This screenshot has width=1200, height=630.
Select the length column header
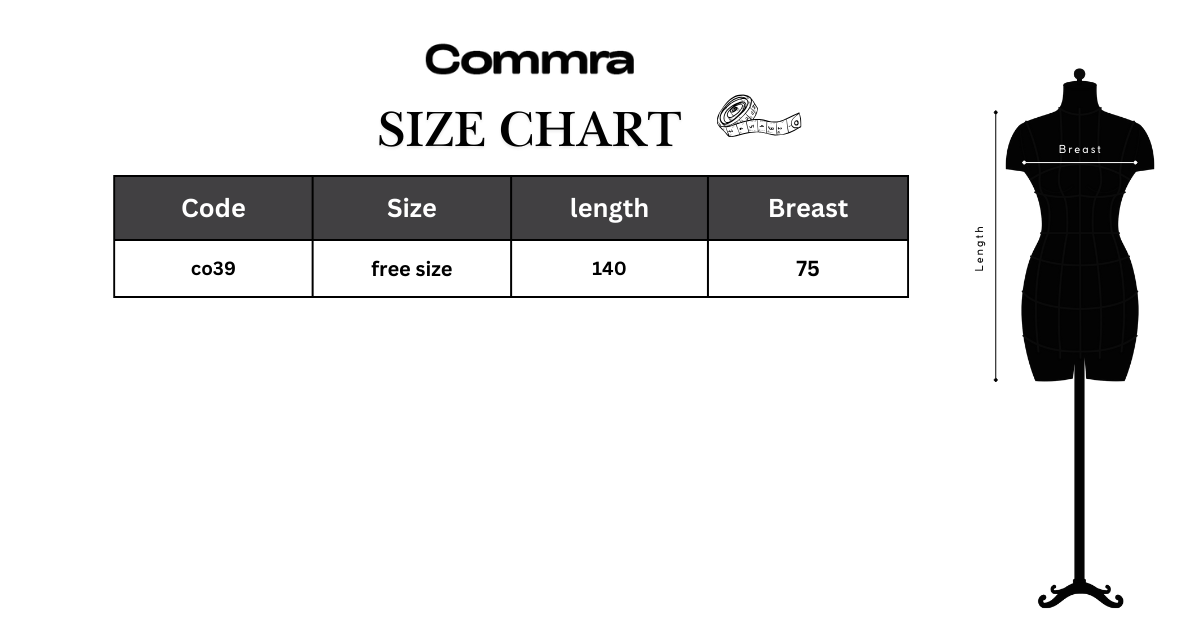pyautogui.click(x=609, y=208)
